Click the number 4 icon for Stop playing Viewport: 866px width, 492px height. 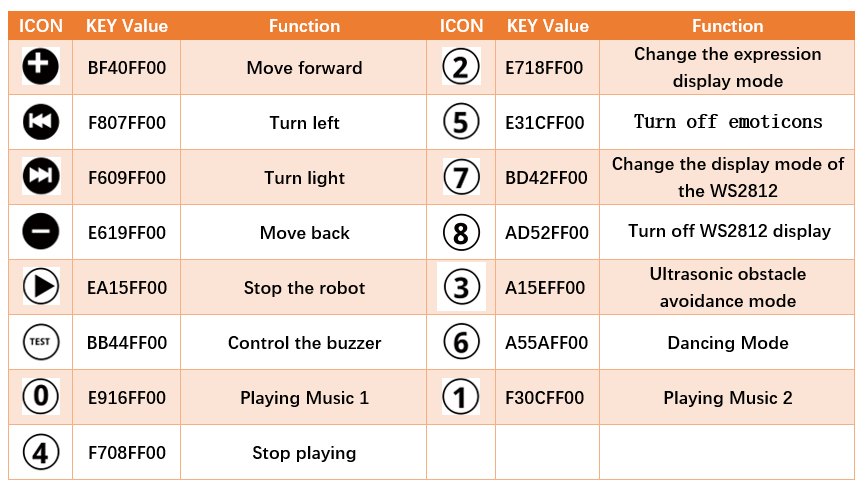pos(40,452)
